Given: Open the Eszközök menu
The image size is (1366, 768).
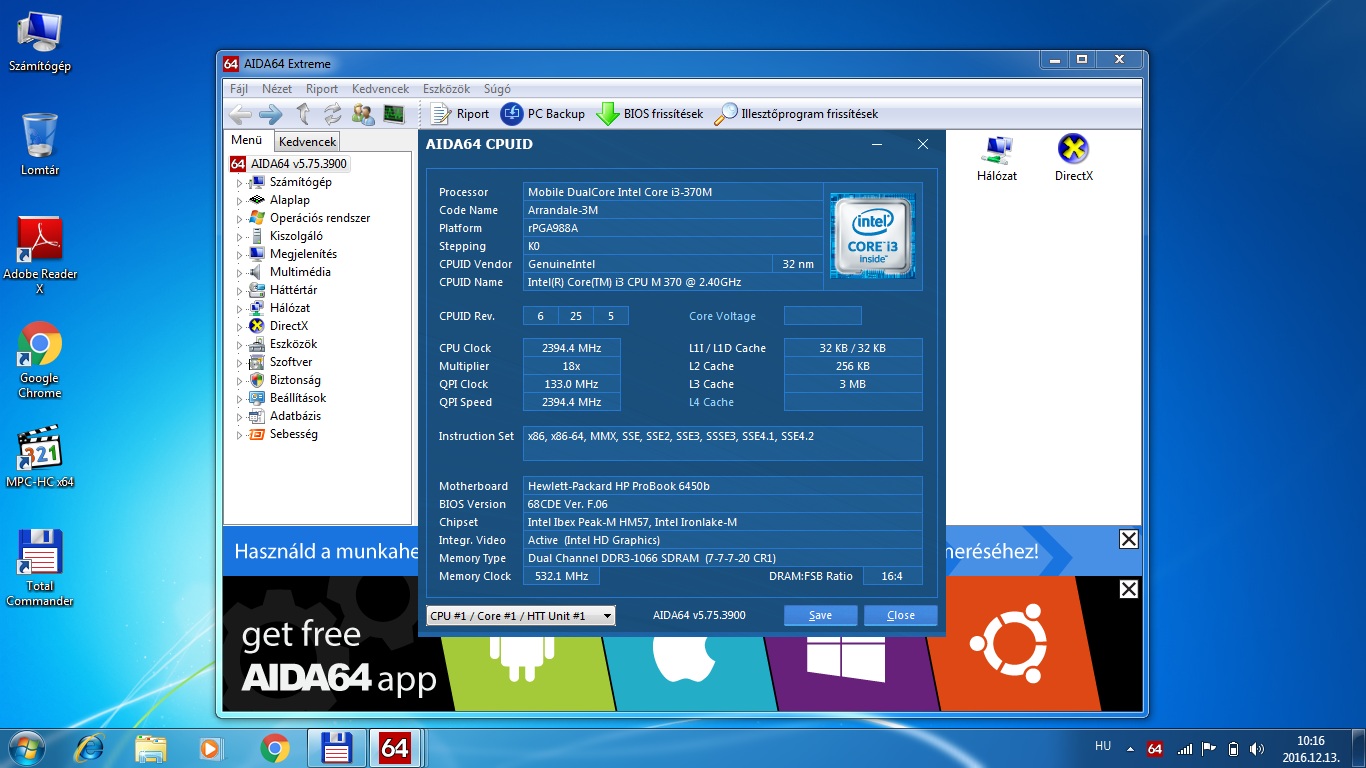Looking at the screenshot, I should pyautogui.click(x=446, y=89).
